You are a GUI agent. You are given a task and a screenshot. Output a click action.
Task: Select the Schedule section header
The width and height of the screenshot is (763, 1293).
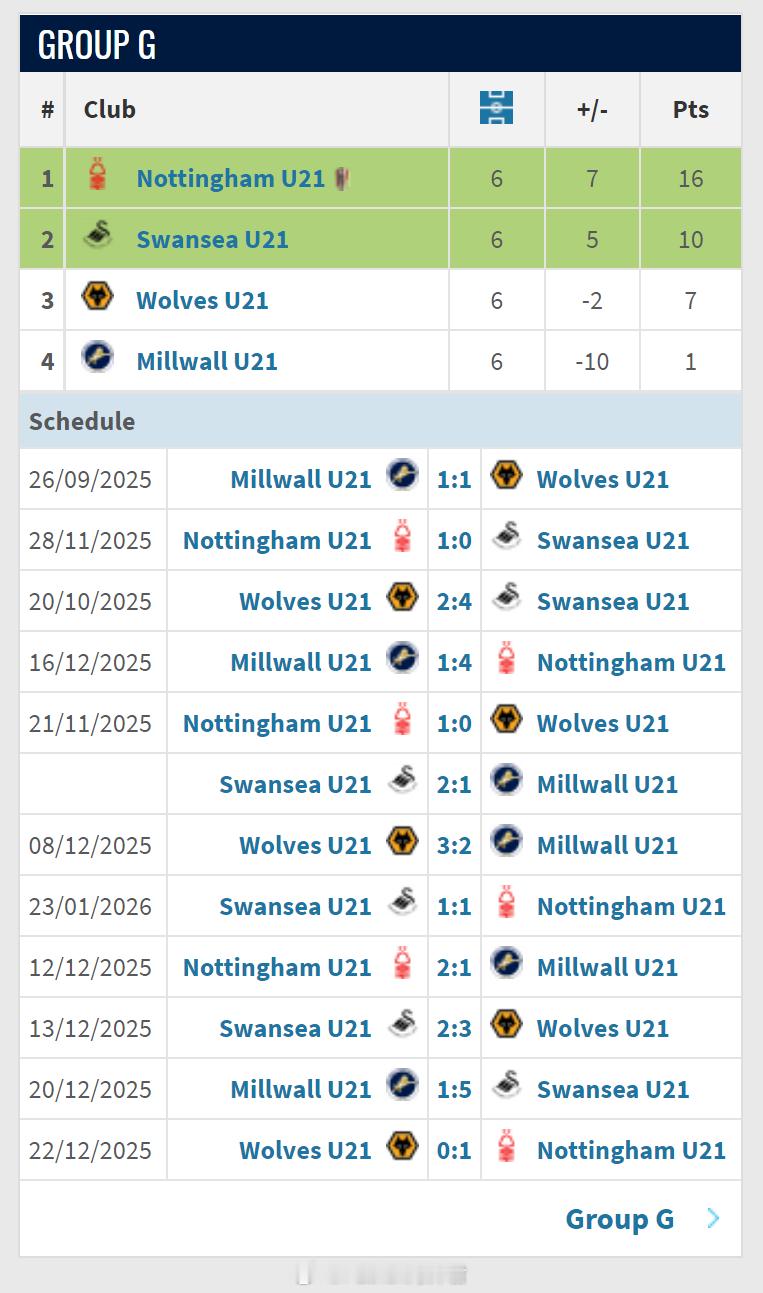pyautogui.click(x=380, y=420)
